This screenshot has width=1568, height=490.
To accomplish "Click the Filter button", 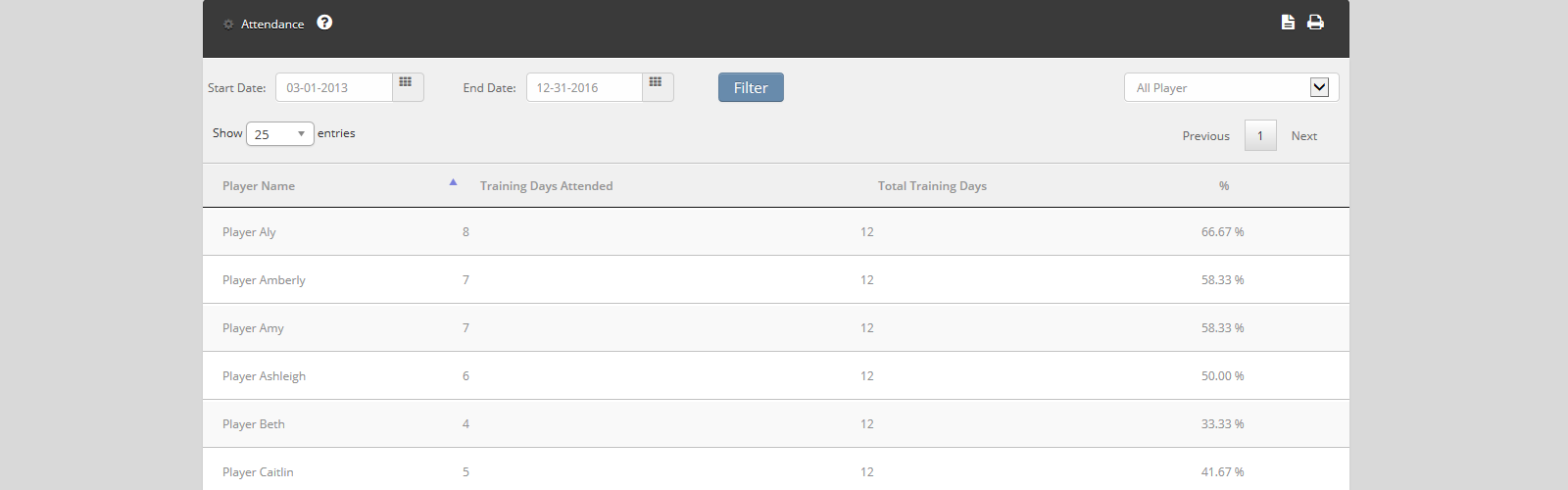I will click(x=751, y=87).
